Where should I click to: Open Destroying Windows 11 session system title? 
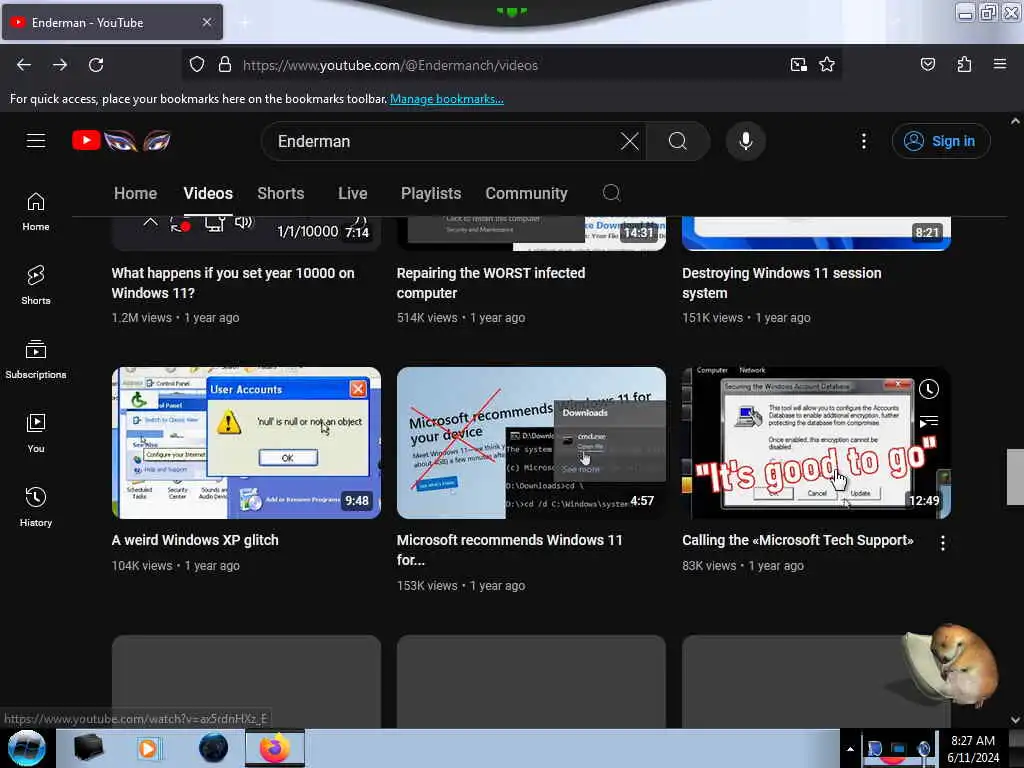(x=782, y=283)
